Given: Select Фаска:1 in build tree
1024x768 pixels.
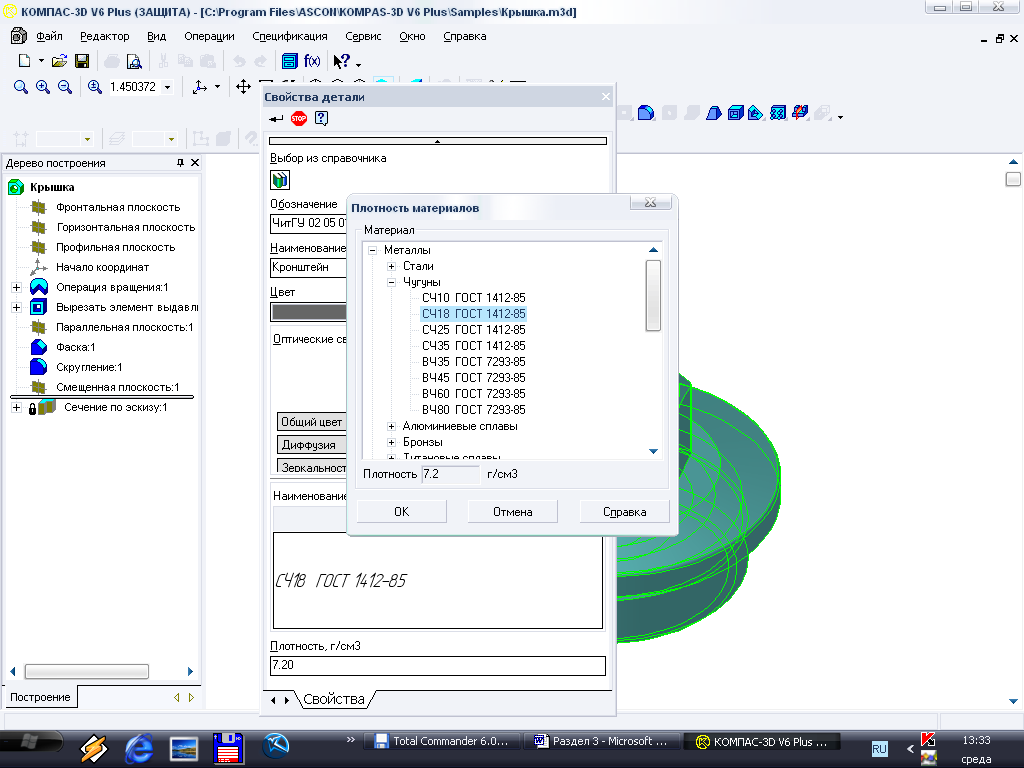Looking at the screenshot, I should pyautogui.click(x=76, y=347).
